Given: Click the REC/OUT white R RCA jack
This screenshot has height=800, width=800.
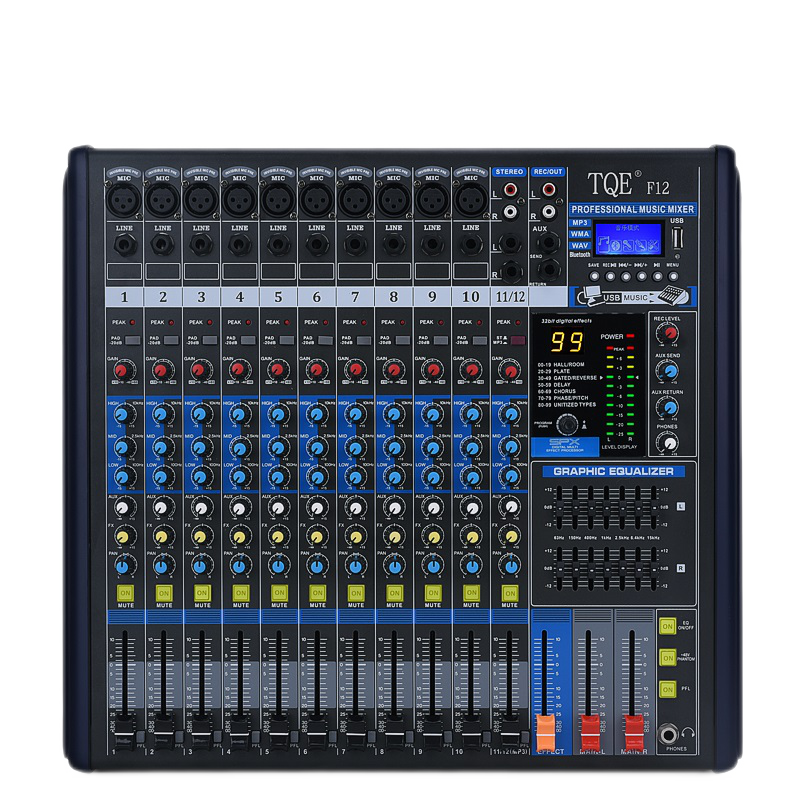Looking at the screenshot, I should pyautogui.click(x=548, y=211).
